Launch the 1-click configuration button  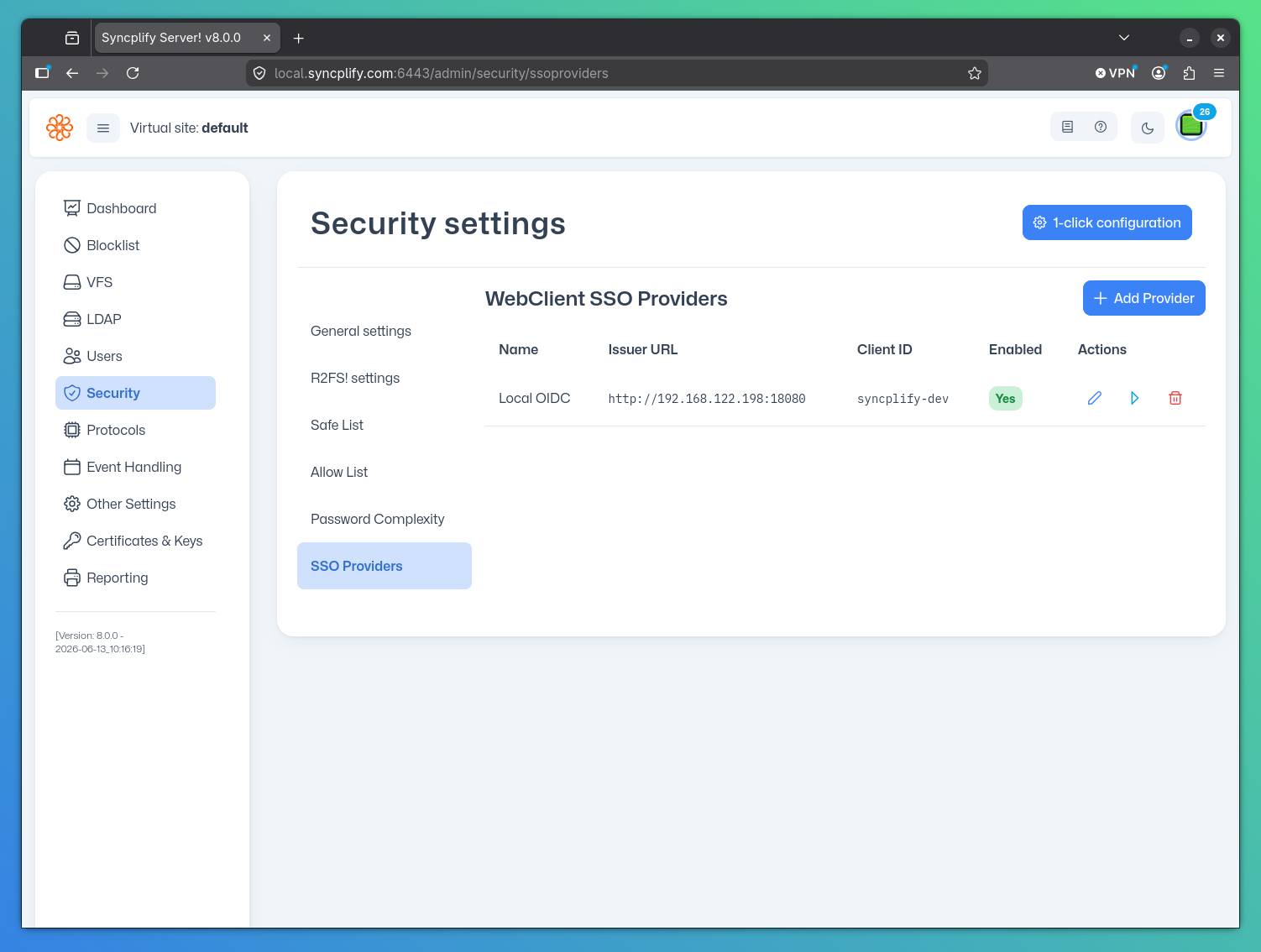1107,222
